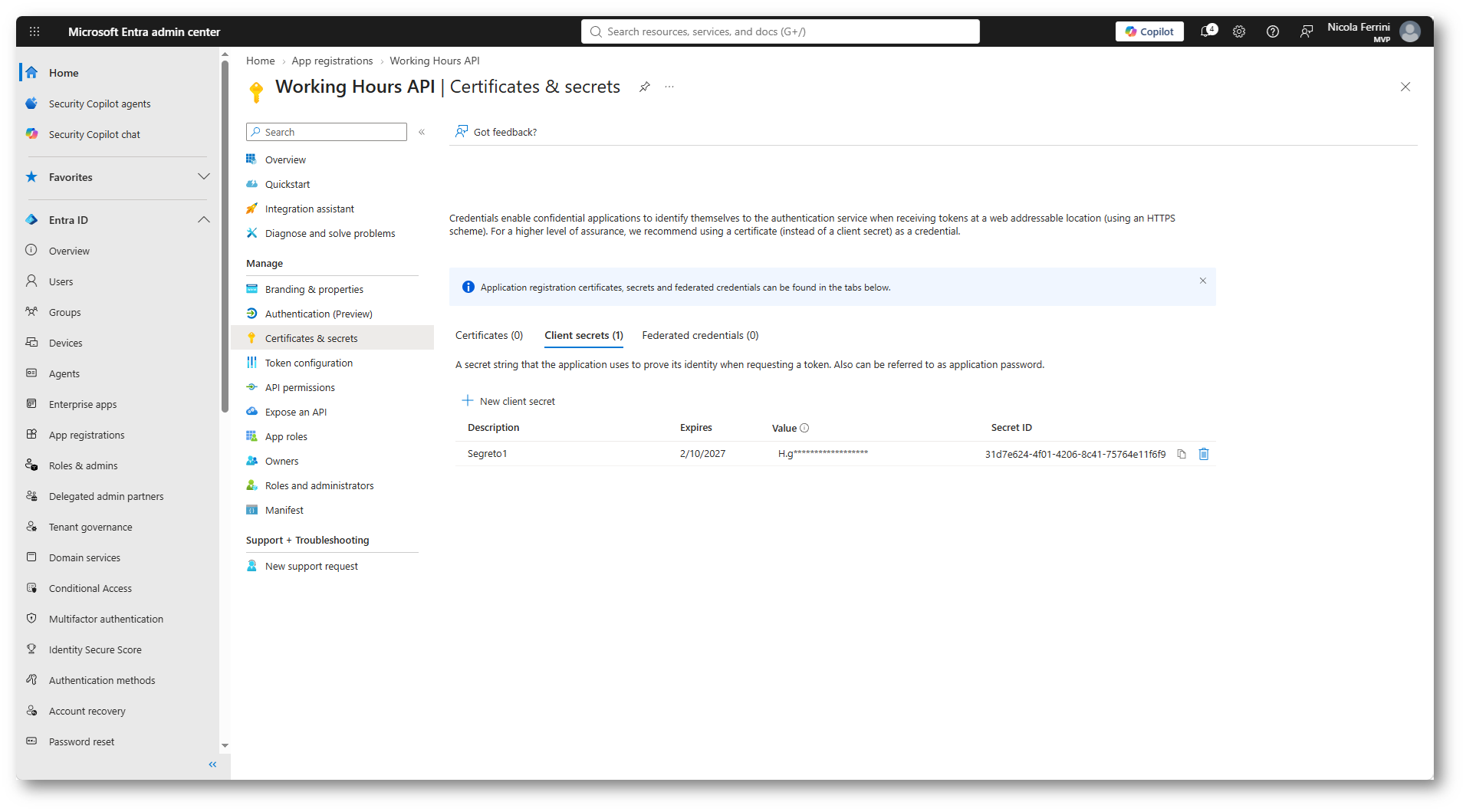Open Token configuration icon
This screenshot has height=812, width=1466.
(x=251, y=363)
